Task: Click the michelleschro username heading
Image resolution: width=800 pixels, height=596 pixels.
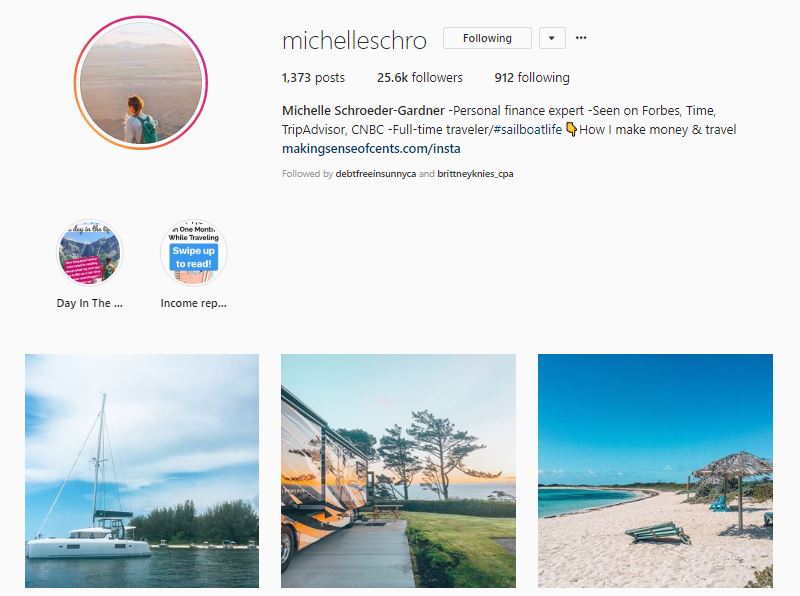Action: [x=354, y=40]
